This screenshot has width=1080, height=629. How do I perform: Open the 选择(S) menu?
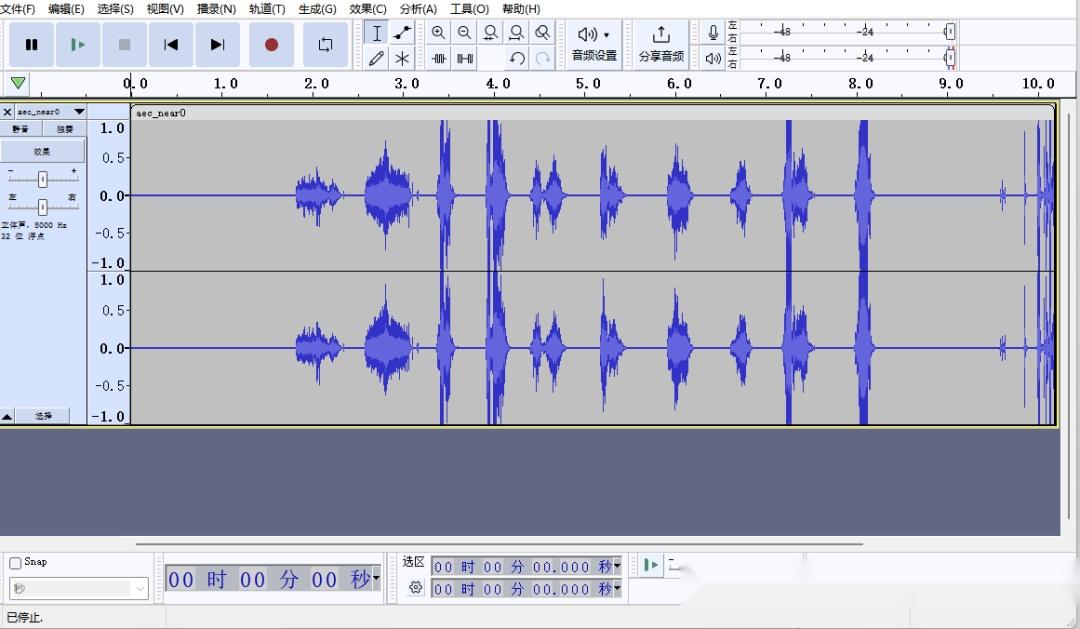point(115,9)
